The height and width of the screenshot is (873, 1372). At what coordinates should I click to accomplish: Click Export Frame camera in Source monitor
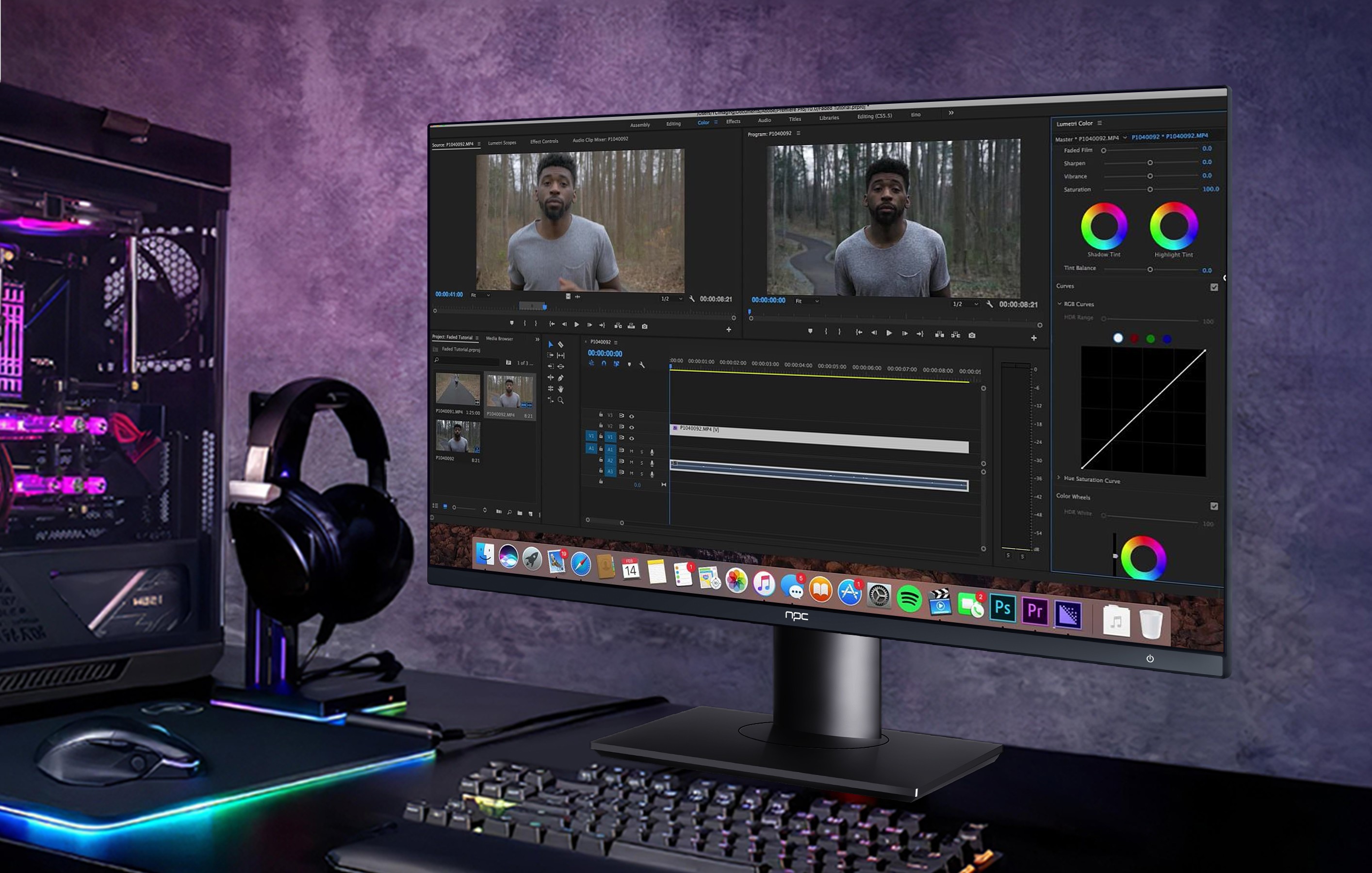tap(644, 326)
